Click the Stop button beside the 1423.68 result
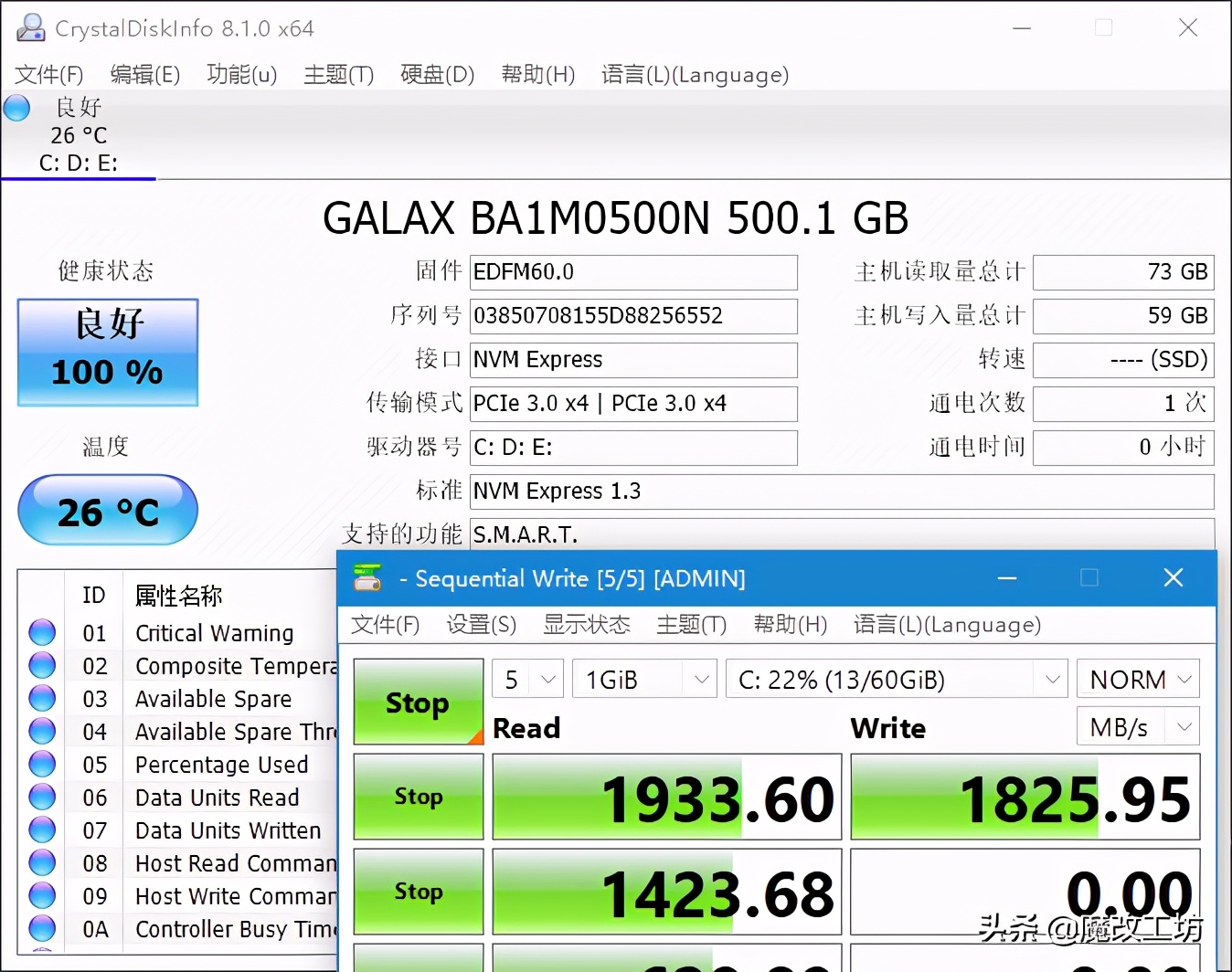 coord(418,892)
